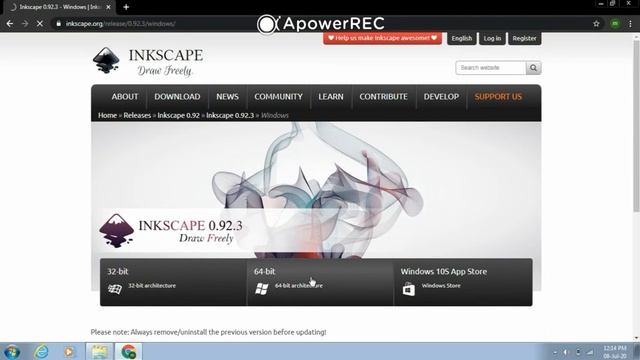This screenshot has width=640, height=360.
Task: Click the Log in button
Action: pos(492,38)
